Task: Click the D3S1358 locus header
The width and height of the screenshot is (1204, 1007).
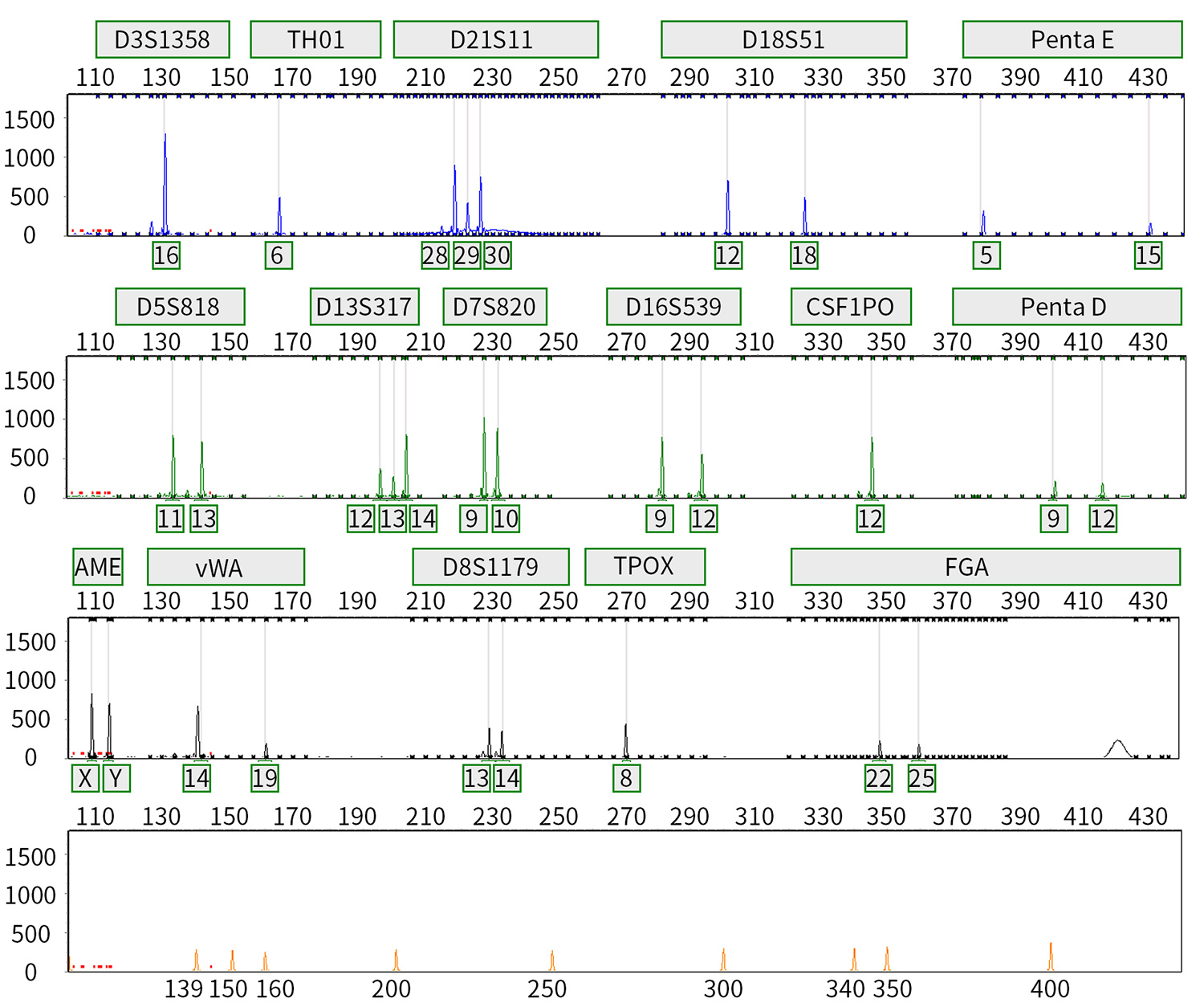Action: click(162, 39)
